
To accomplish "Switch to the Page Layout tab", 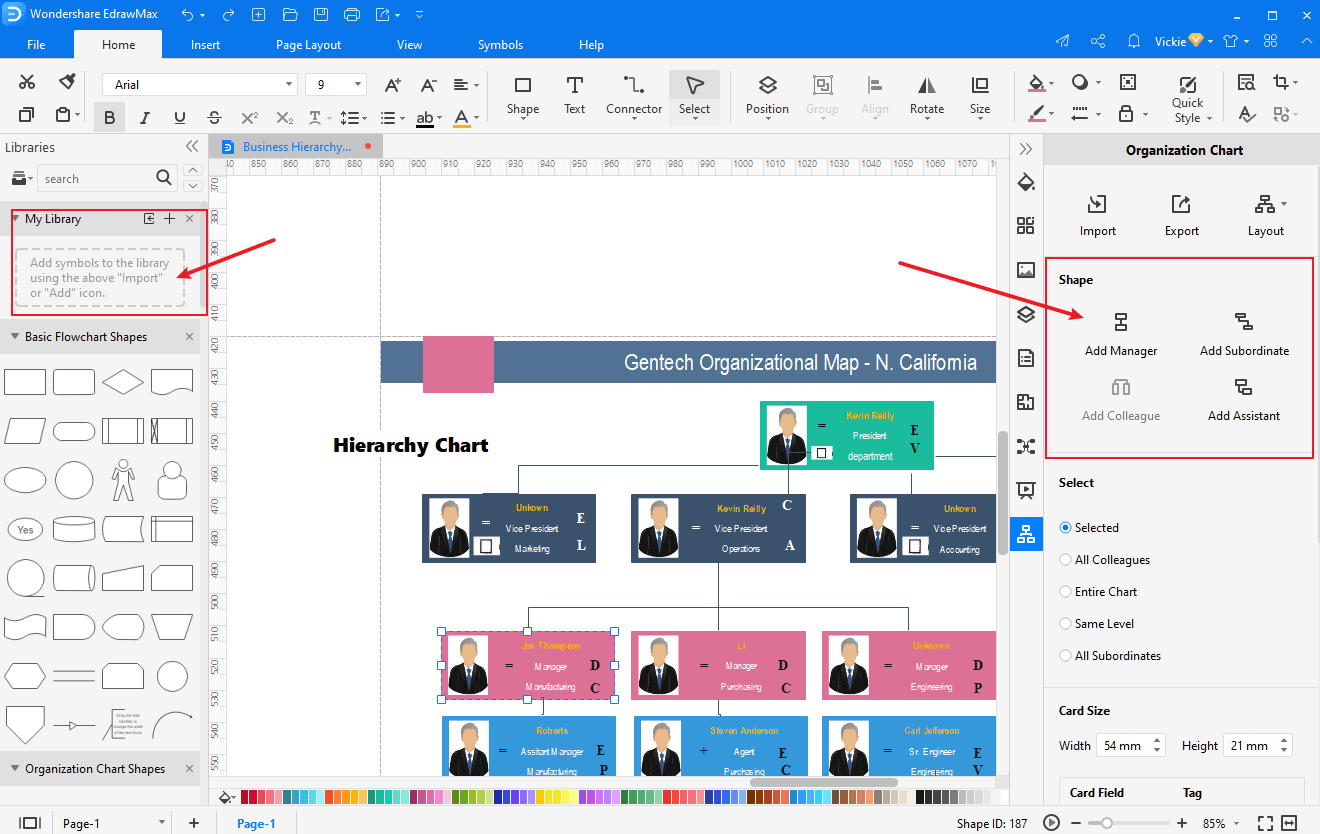I will pyautogui.click(x=308, y=44).
